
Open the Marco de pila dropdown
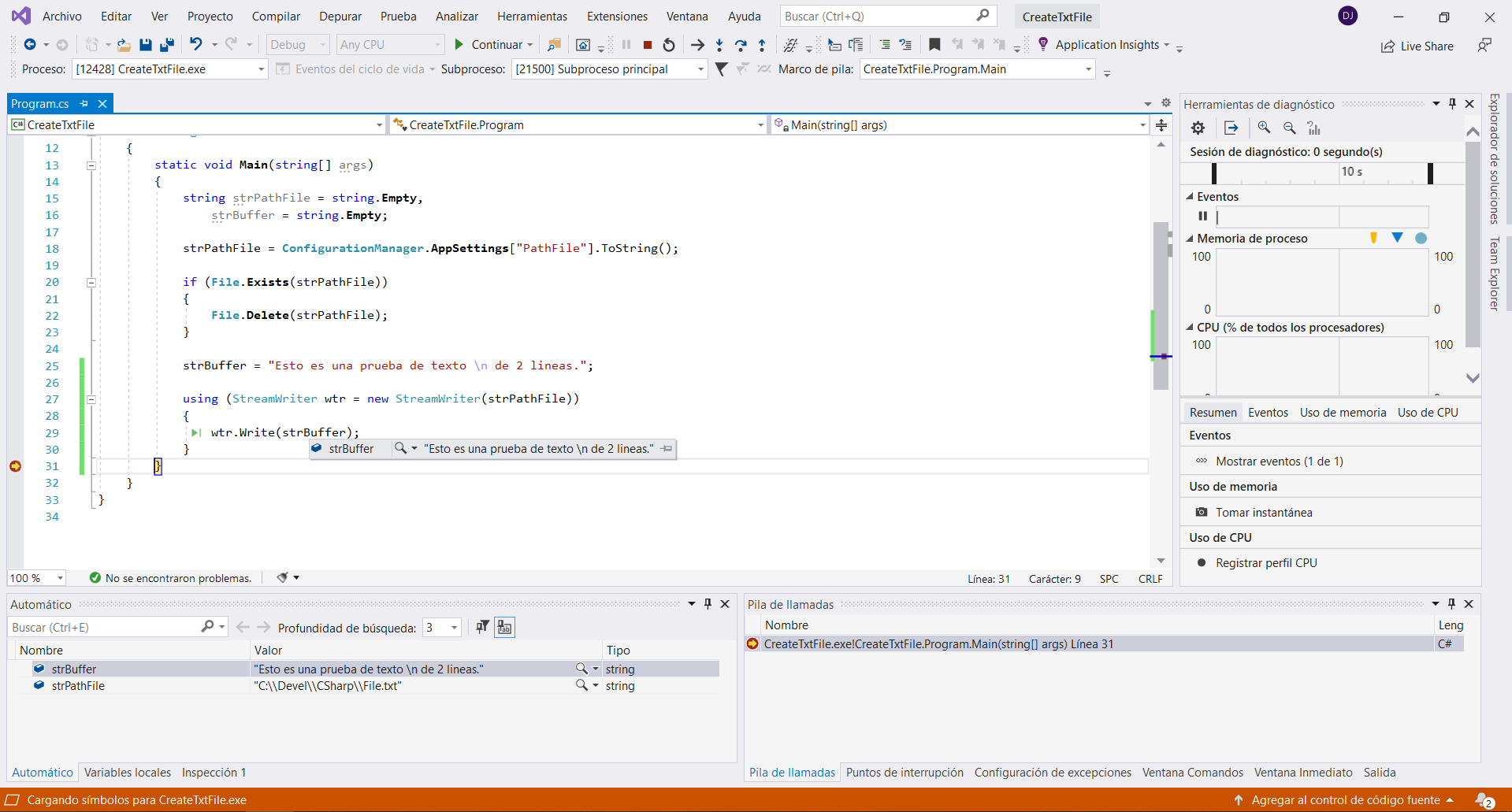(x=1088, y=69)
